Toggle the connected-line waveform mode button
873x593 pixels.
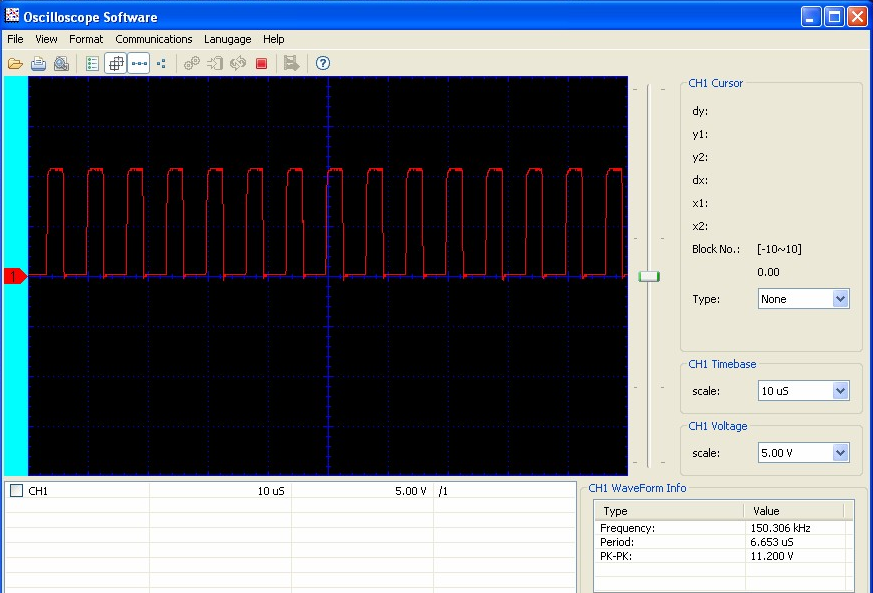click(x=139, y=63)
